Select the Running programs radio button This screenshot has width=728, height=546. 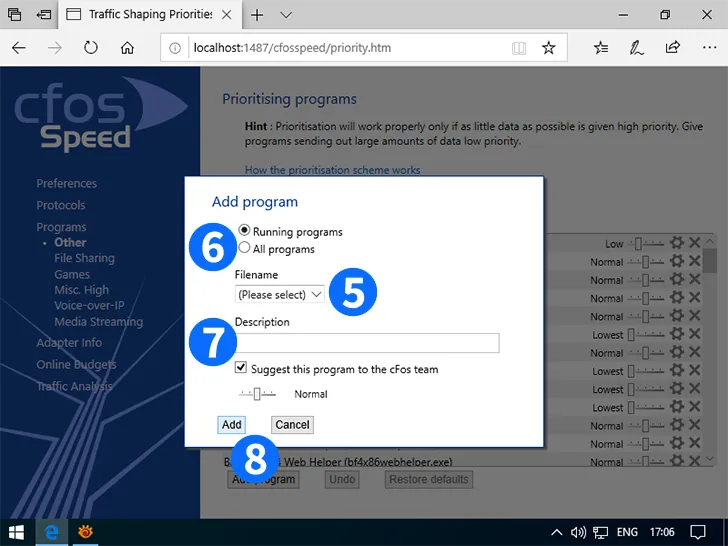click(x=244, y=230)
